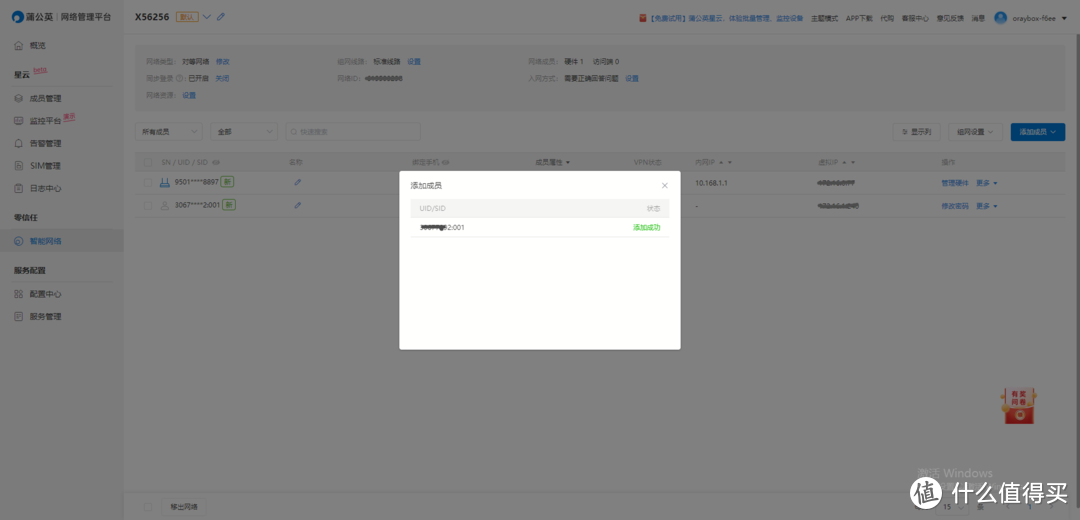Click the SIM管理 card icon
Image resolution: width=1080 pixels, height=520 pixels.
[x=19, y=165]
